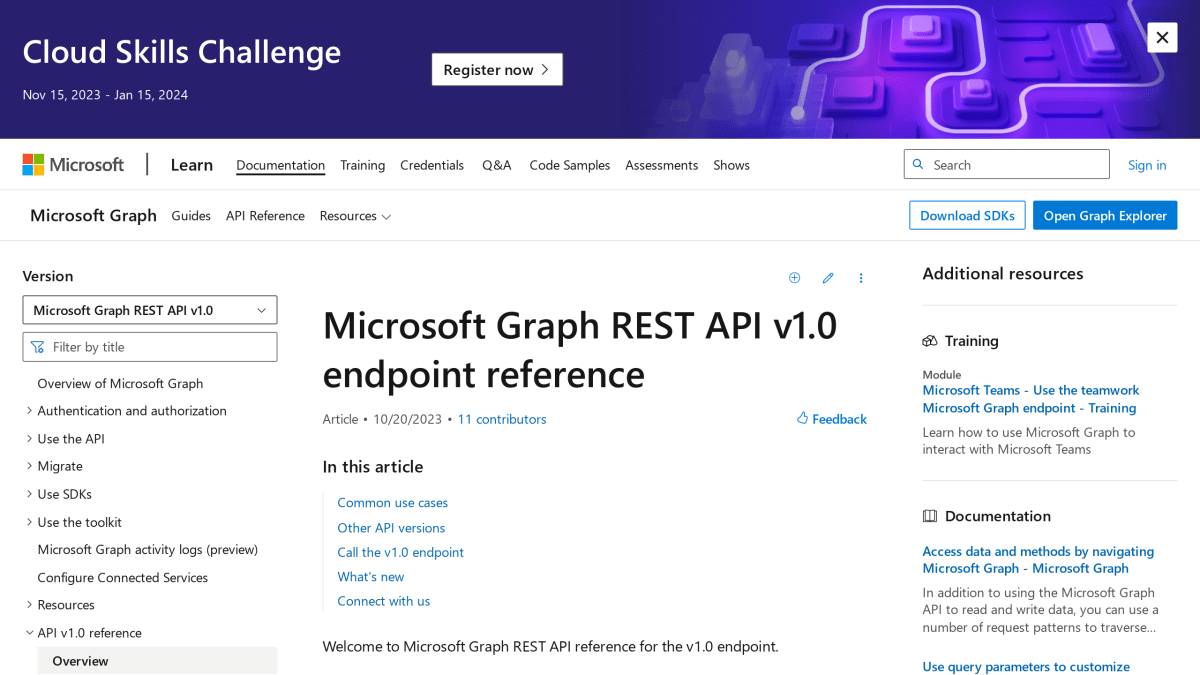Click the filter icon in Filter by title
This screenshot has width=1200, height=675.
tap(37, 347)
